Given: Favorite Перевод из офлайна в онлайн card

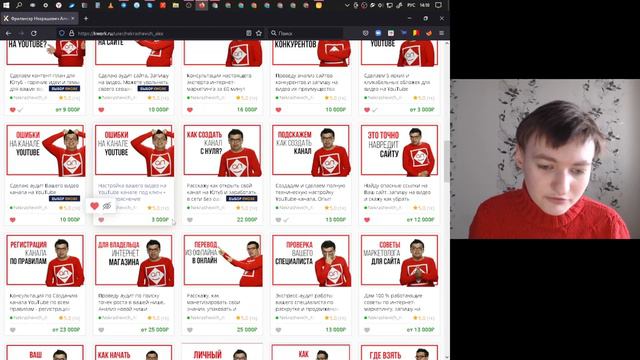Looking at the screenshot, I should (x=190, y=330).
